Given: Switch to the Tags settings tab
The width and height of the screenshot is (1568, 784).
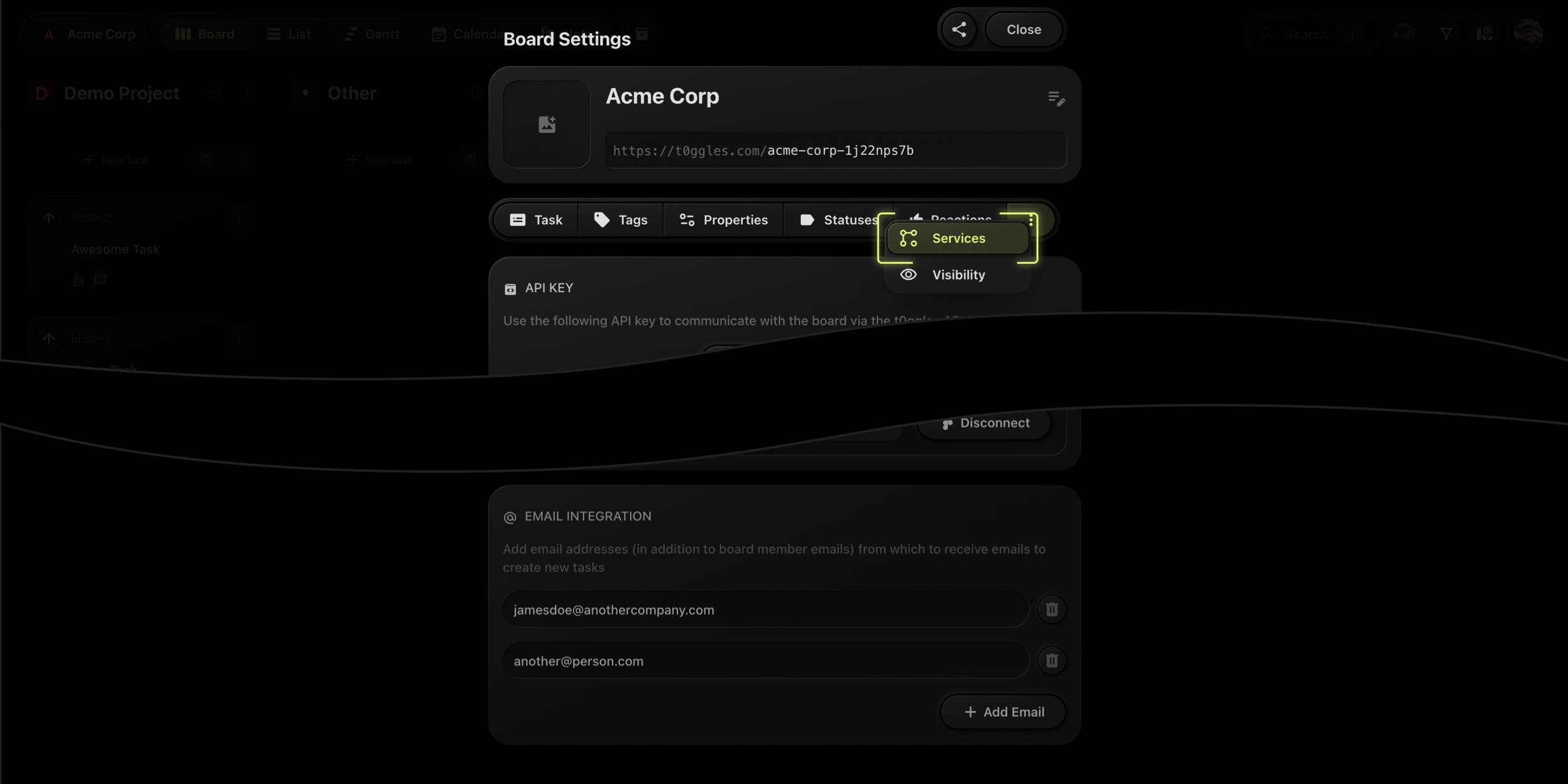Looking at the screenshot, I should pyautogui.click(x=620, y=220).
